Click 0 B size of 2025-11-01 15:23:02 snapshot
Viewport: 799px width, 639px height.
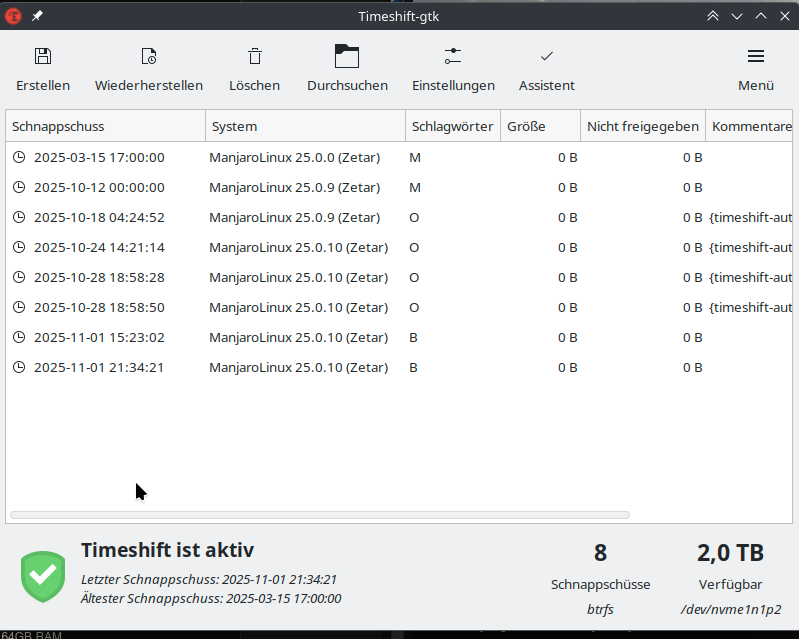pyautogui.click(x=567, y=338)
